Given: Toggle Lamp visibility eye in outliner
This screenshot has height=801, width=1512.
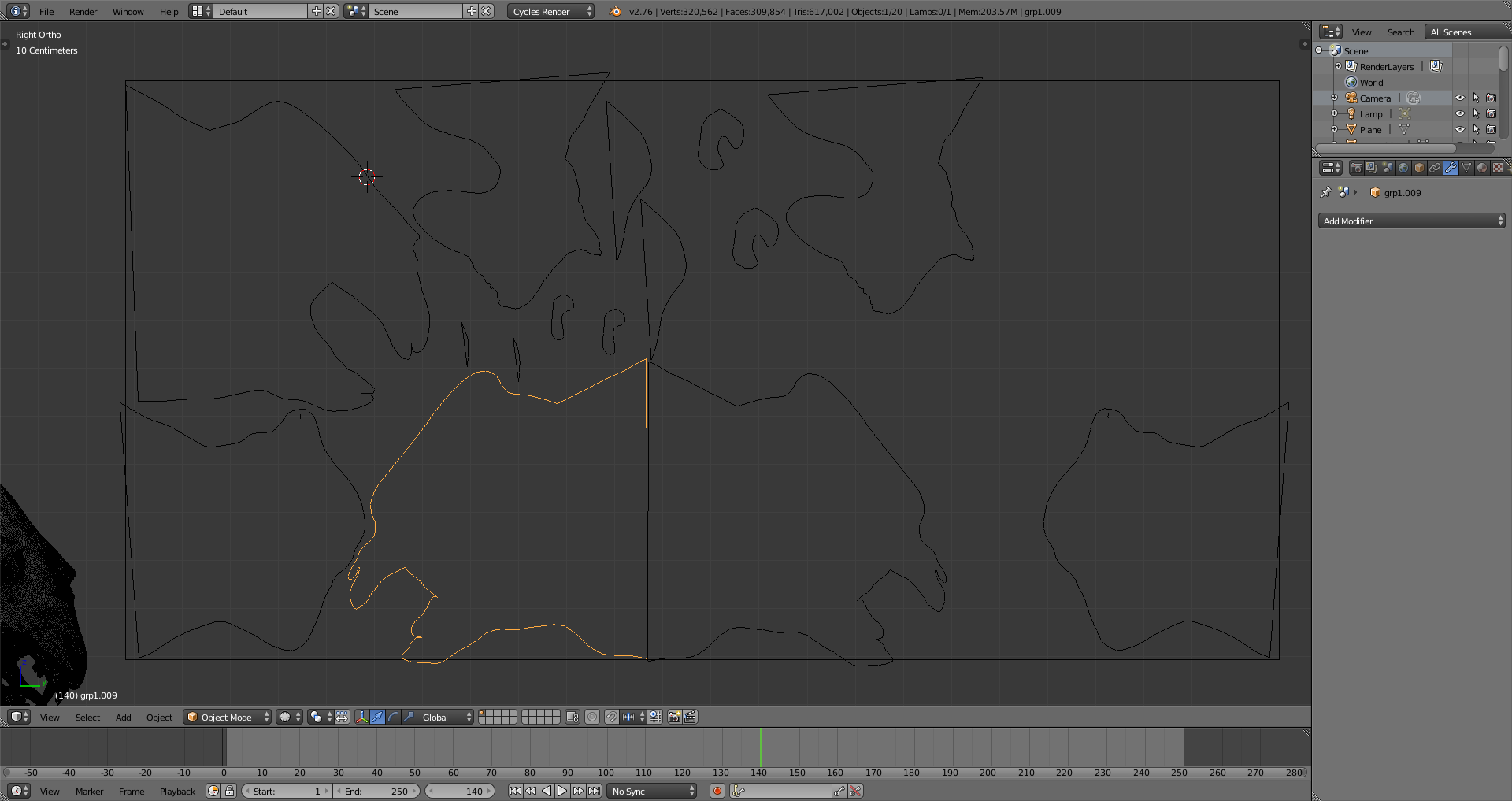Looking at the screenshot, I should [x=1459, y=113].
